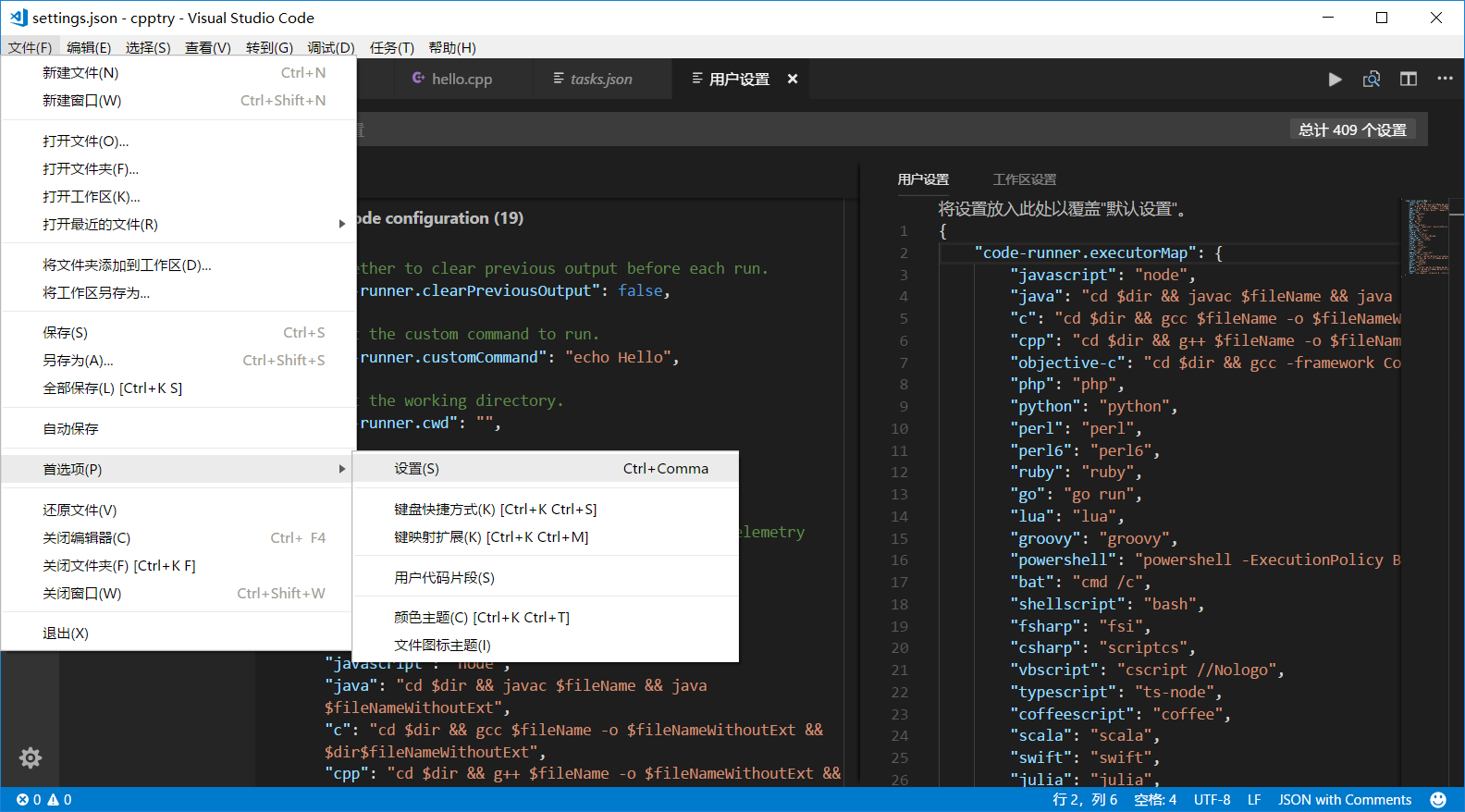Image resolution: width=1465 pixels, height=812 pixels.
Task: Open the 编辑(E) menu
Action: [89, 48]
